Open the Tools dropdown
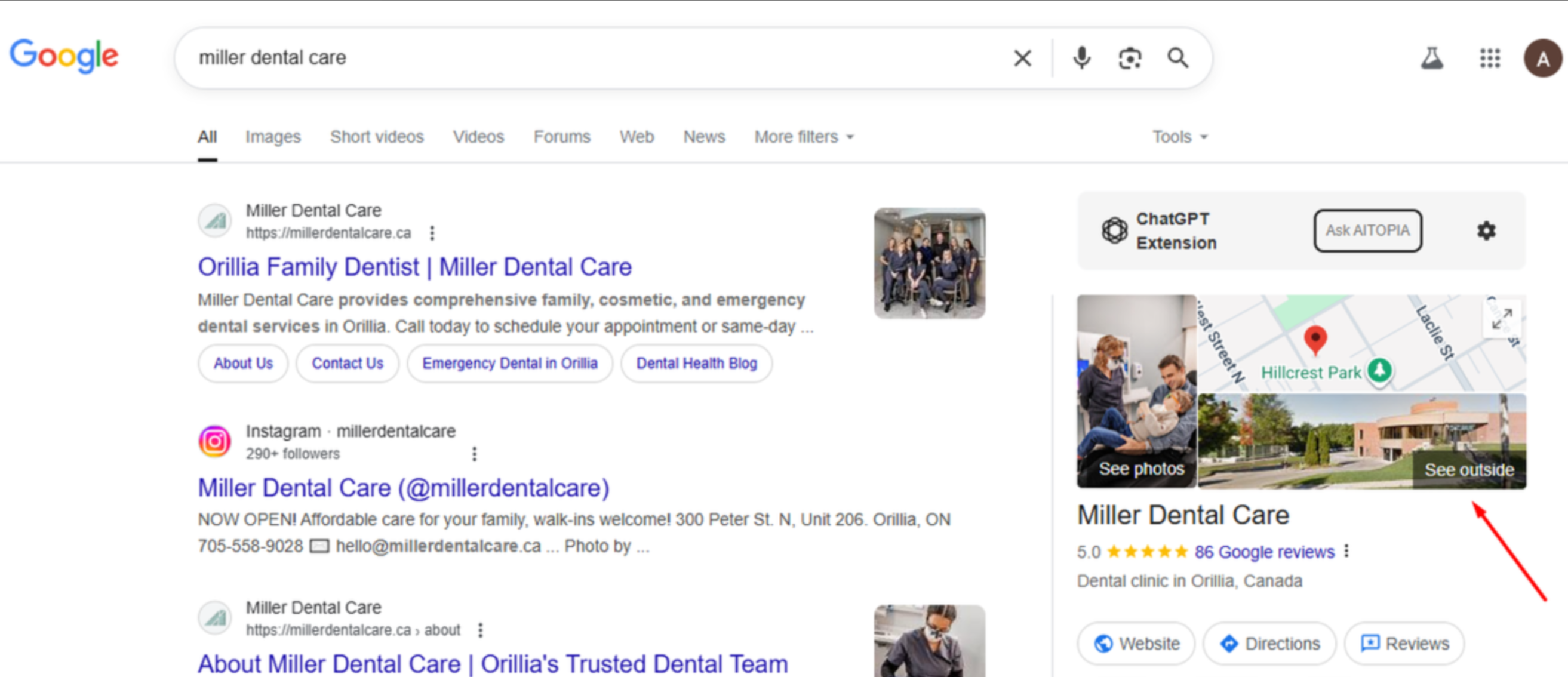Image resolution: width=1568 pixels, height=677 pixels. point(1179,137)
